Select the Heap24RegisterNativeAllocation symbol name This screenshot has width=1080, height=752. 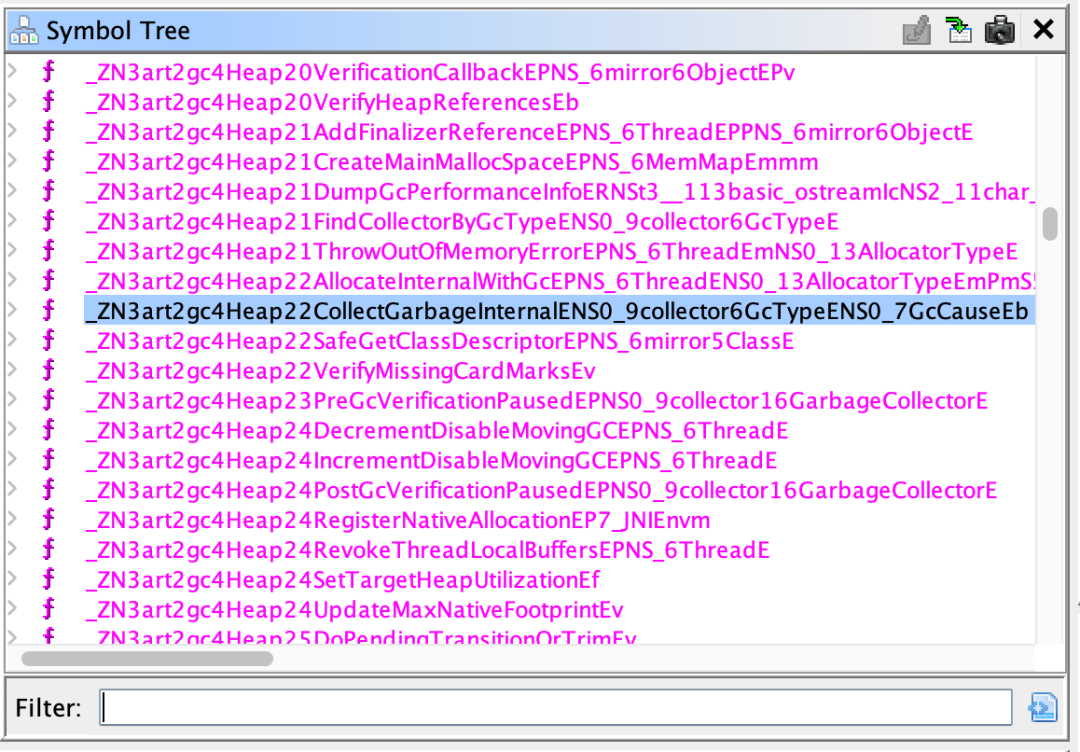coord(397,520)
